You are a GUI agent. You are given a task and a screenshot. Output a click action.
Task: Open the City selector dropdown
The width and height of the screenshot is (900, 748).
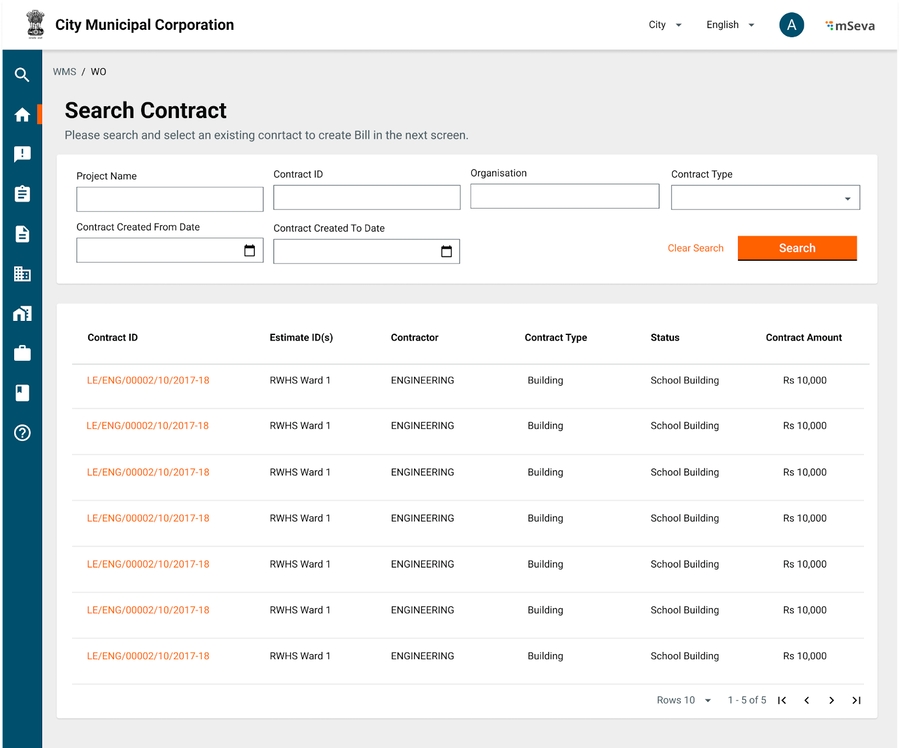pos(665,25)
